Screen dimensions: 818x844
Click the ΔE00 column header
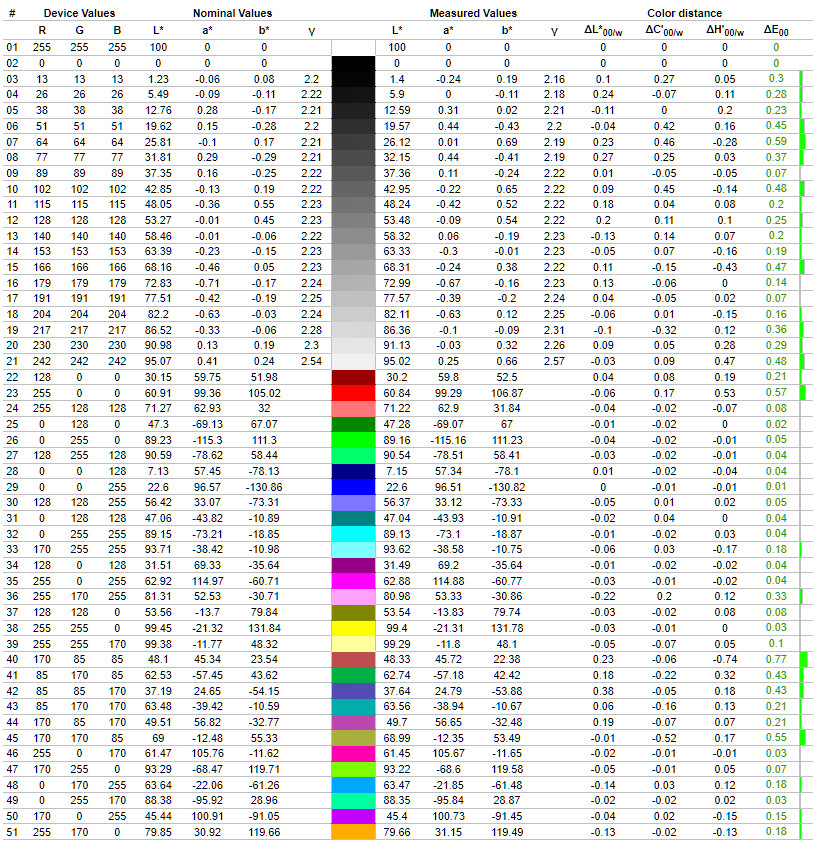pos(776,31)
